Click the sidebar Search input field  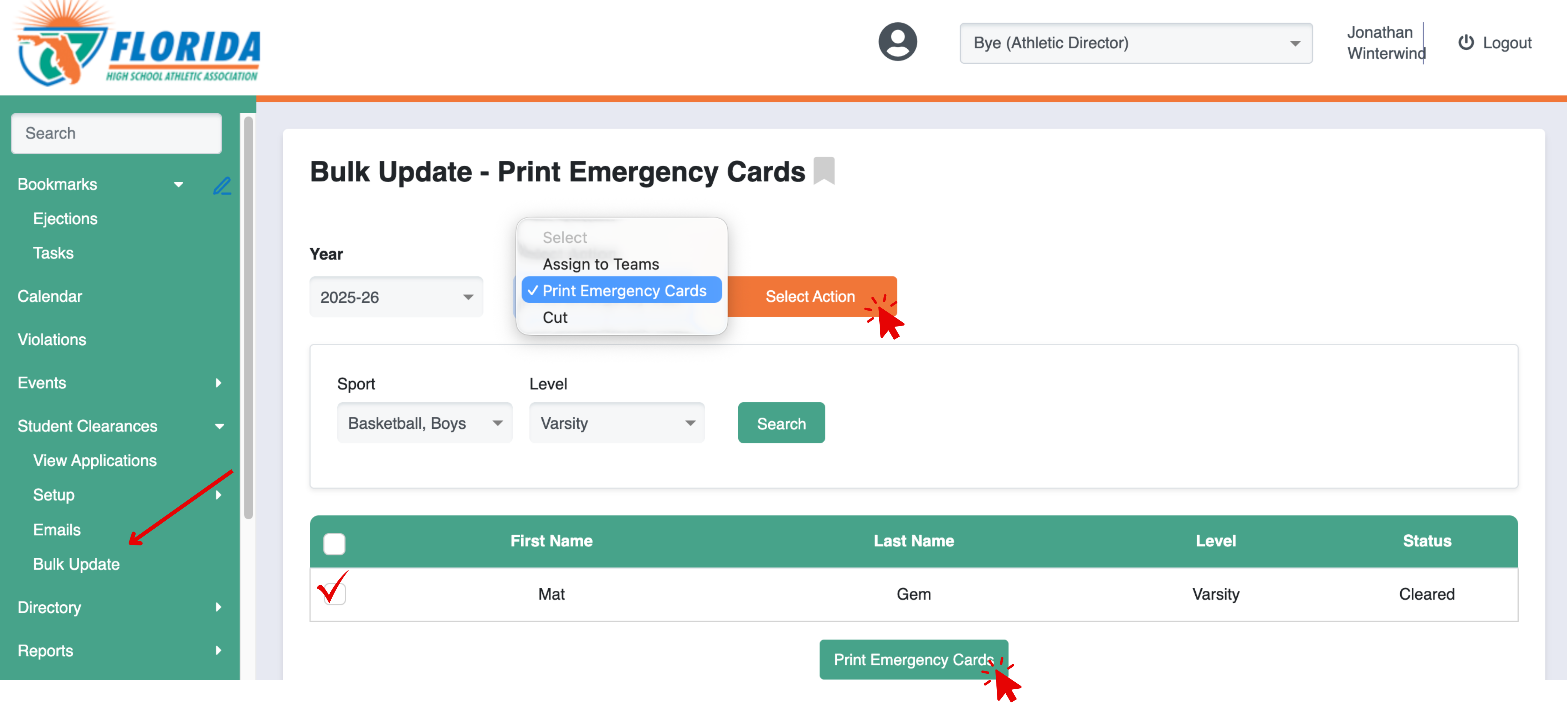pyautogui.click(x=116, y=133)
